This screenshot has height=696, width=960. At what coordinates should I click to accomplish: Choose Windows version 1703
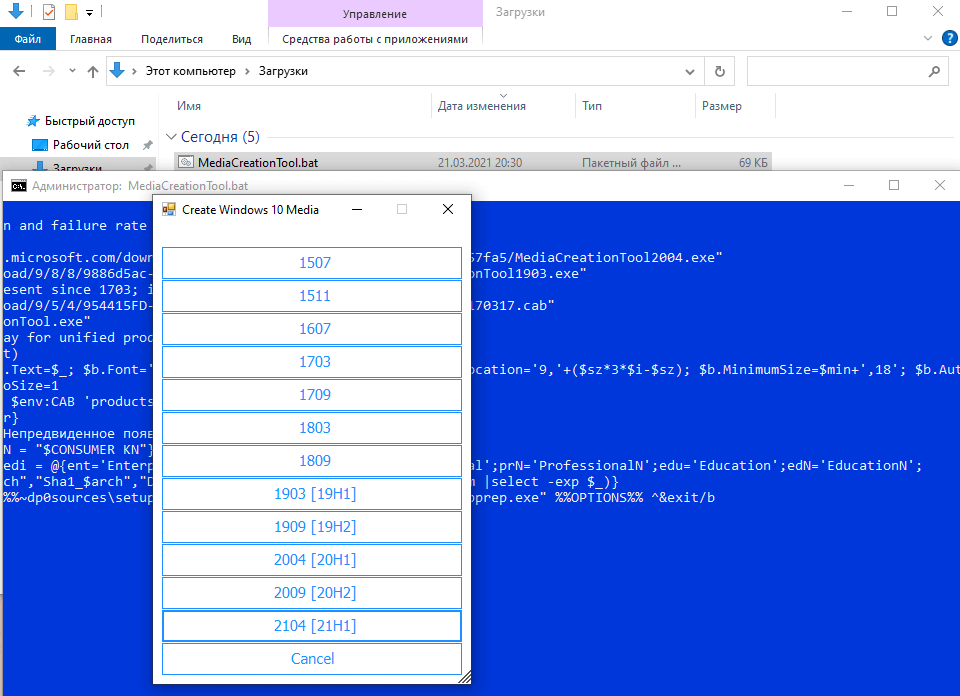pos(312,362)
